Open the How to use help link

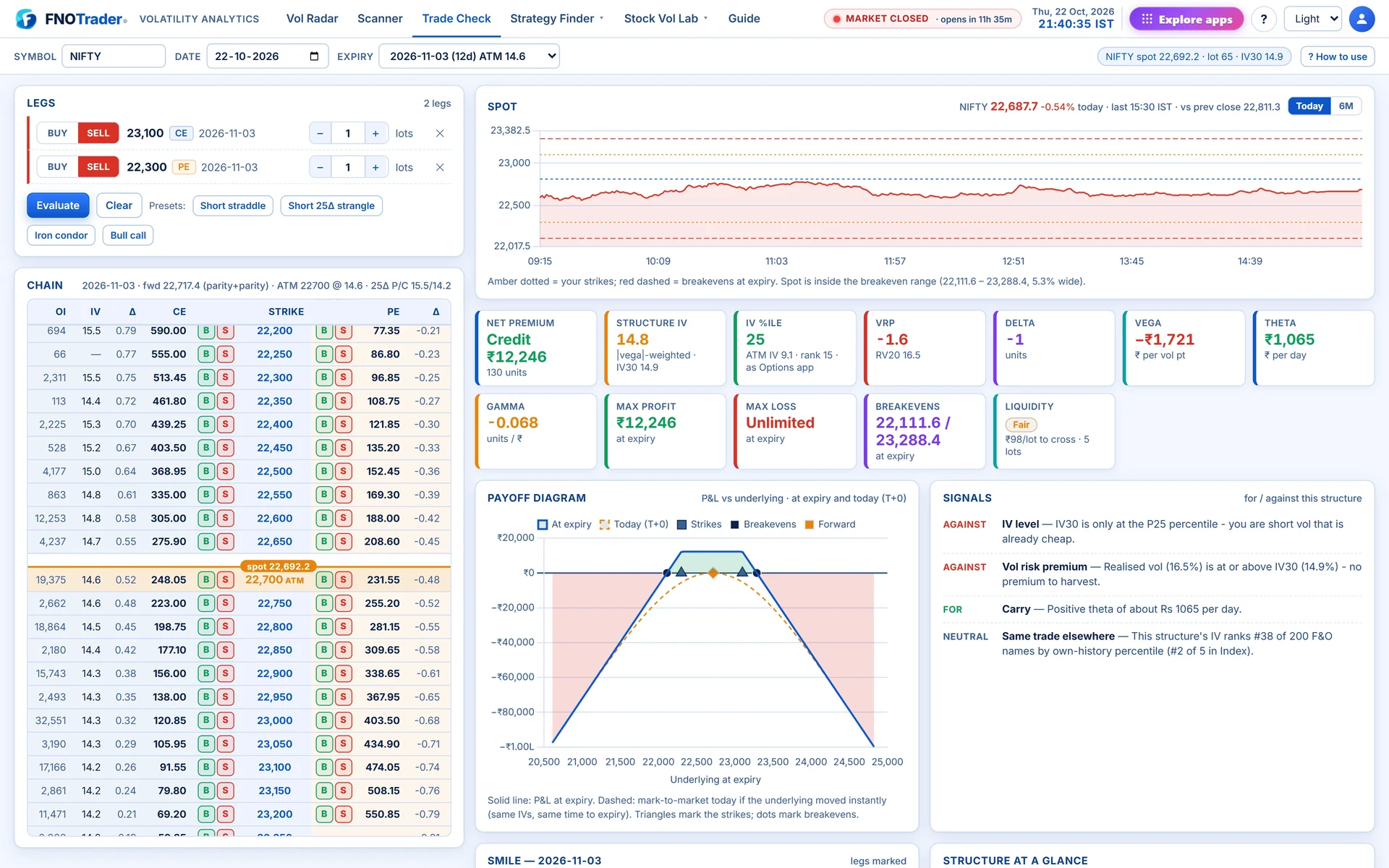point(1337,56)
